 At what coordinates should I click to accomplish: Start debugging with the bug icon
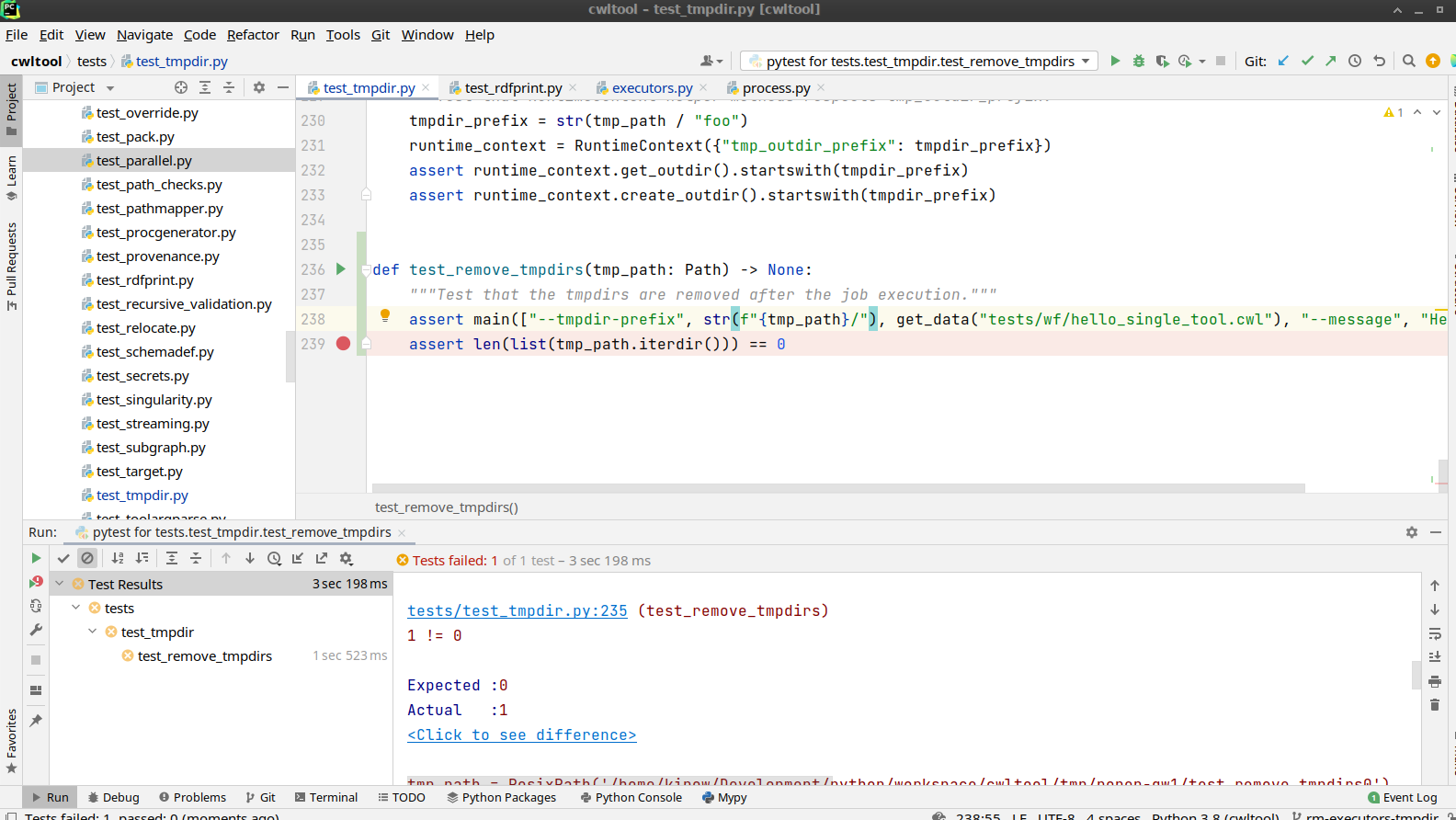(x=1139, y=61)
